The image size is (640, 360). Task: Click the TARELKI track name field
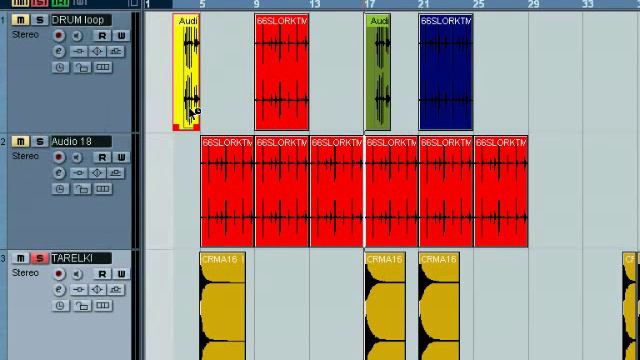(x=81, y=258)
